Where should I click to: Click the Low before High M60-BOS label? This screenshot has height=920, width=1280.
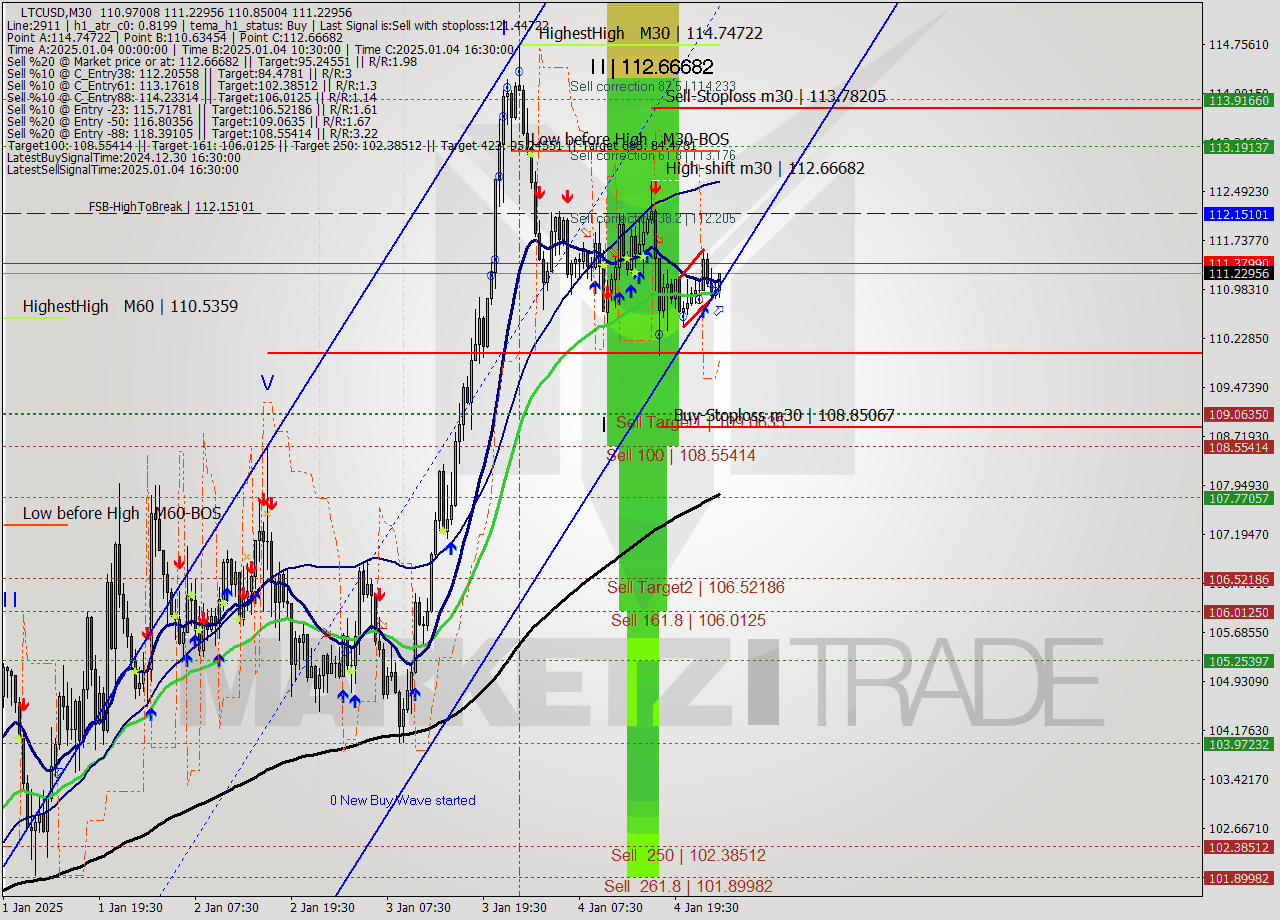click(122, 513)
